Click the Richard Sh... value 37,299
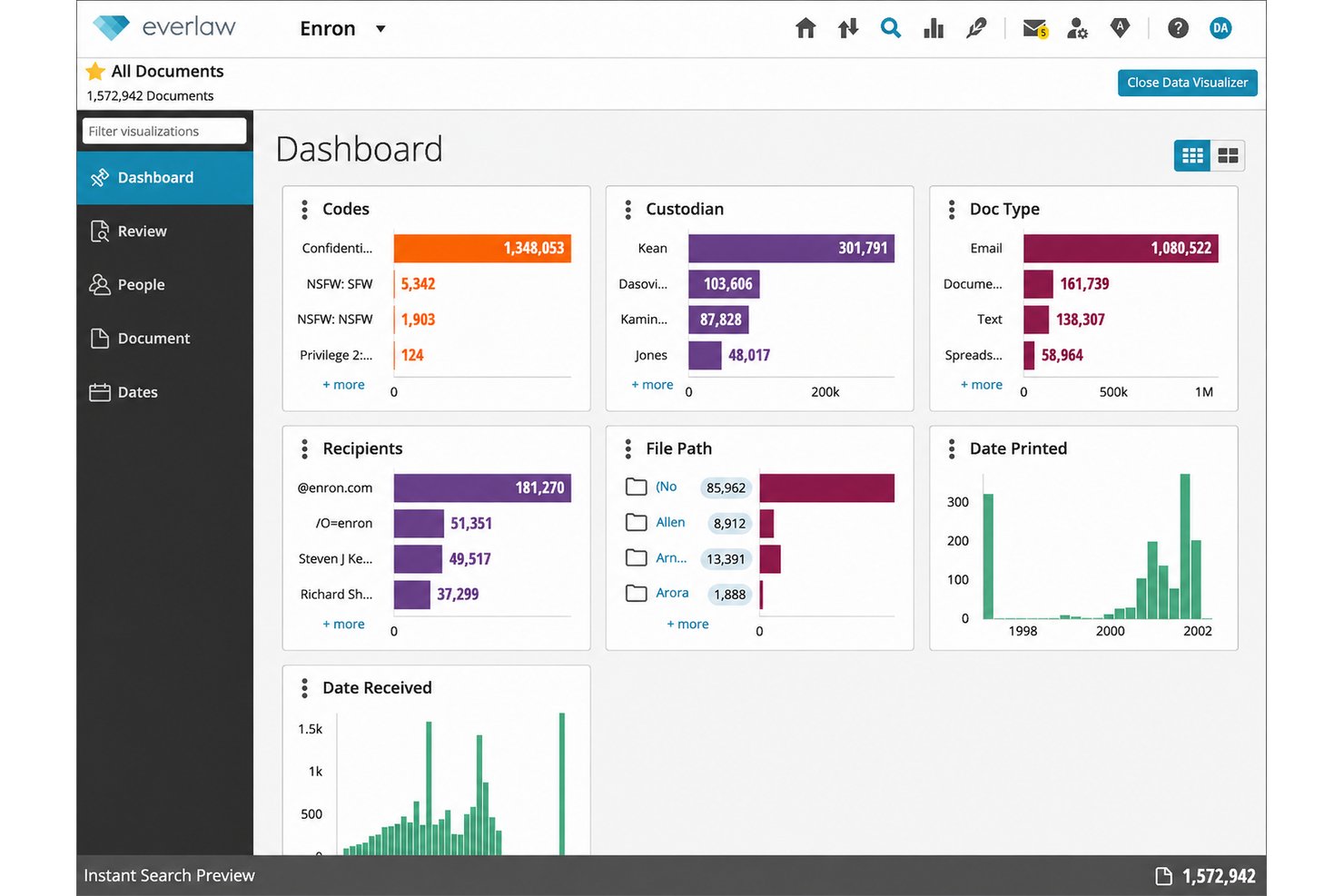 click(x=458, y=595)
